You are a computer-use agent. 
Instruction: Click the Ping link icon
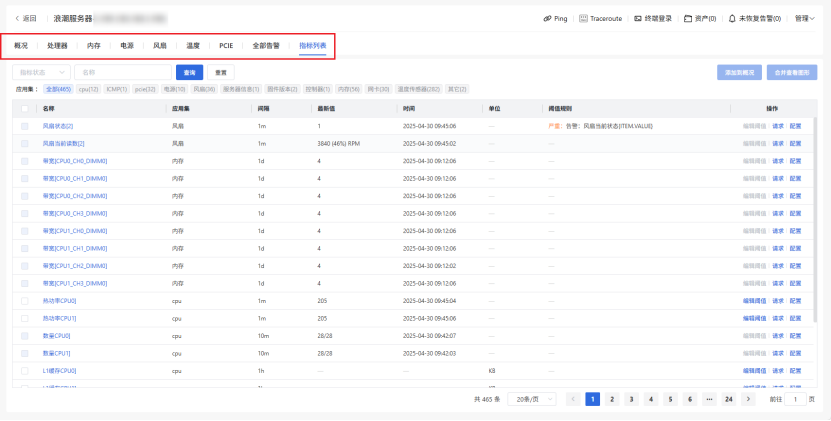(547, 19)
